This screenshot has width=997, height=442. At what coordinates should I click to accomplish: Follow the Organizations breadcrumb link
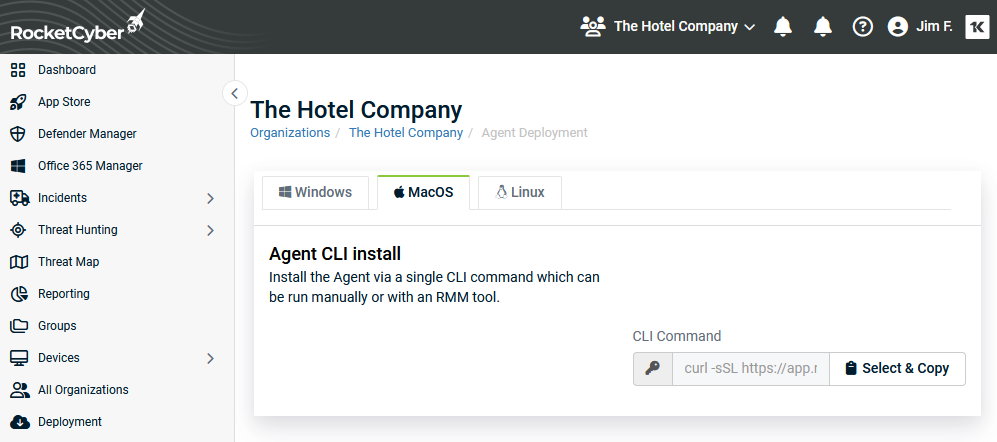290,133
